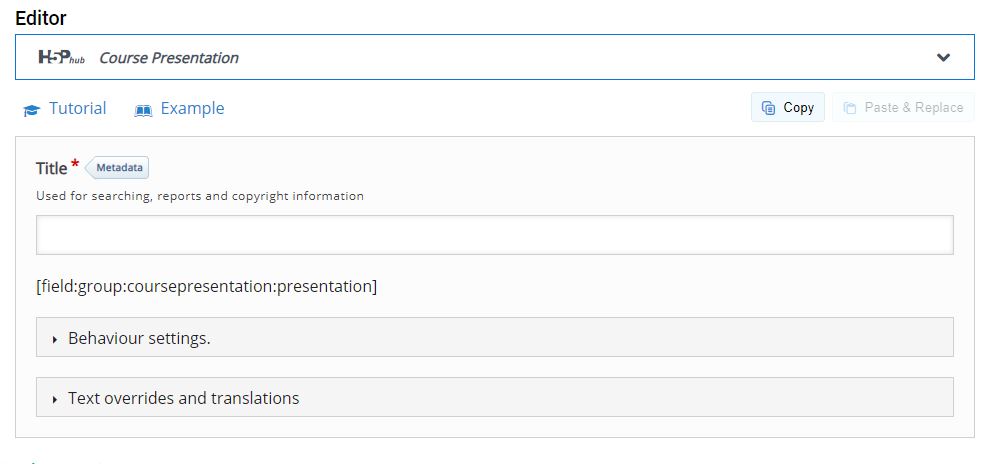Click the Paste & Replace clipboard icon
The height and width of the screenshot is (464, 1005).
click(x=849, y=108)
